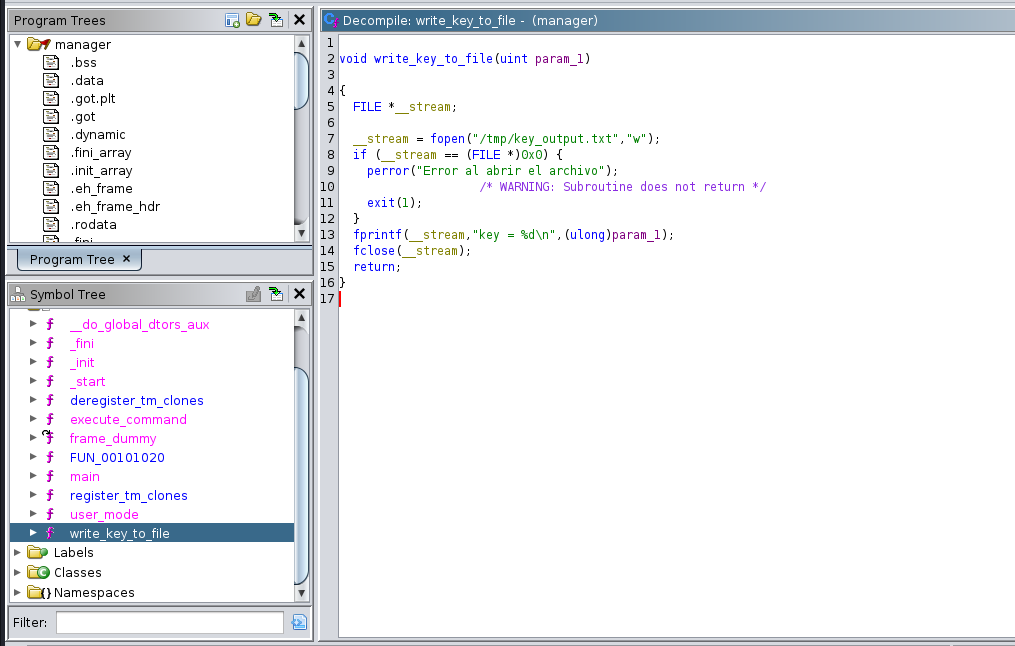Expand the deregister_tm_clones node
The image size is (1015, 646).
(x=33, y=399)
